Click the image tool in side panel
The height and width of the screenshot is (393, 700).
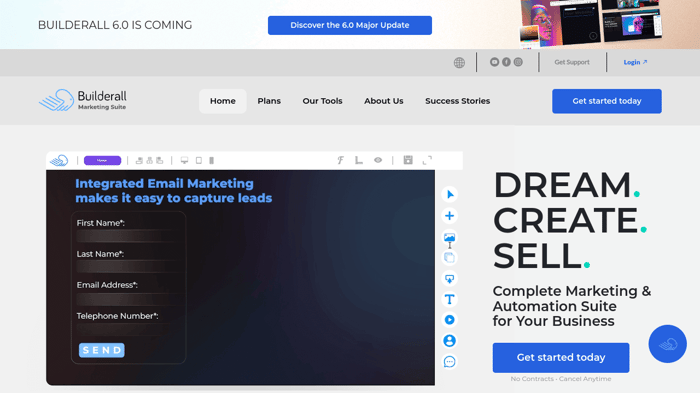pos(450,237)
